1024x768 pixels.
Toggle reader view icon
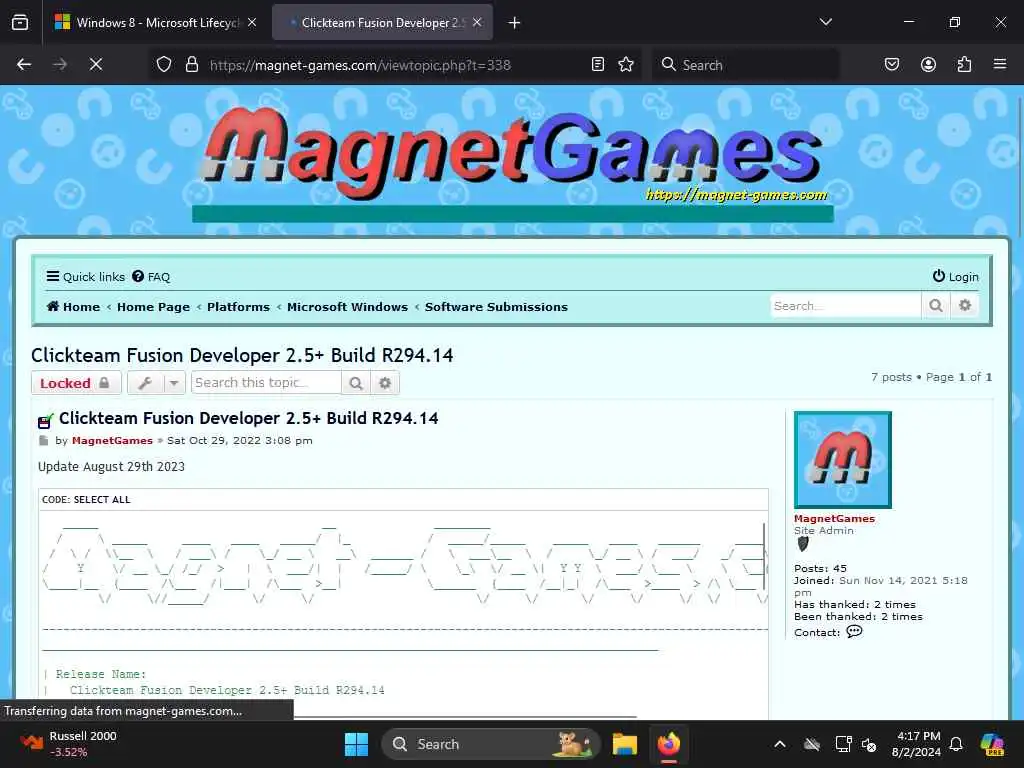pyautogui.click(x=598, y=64)
